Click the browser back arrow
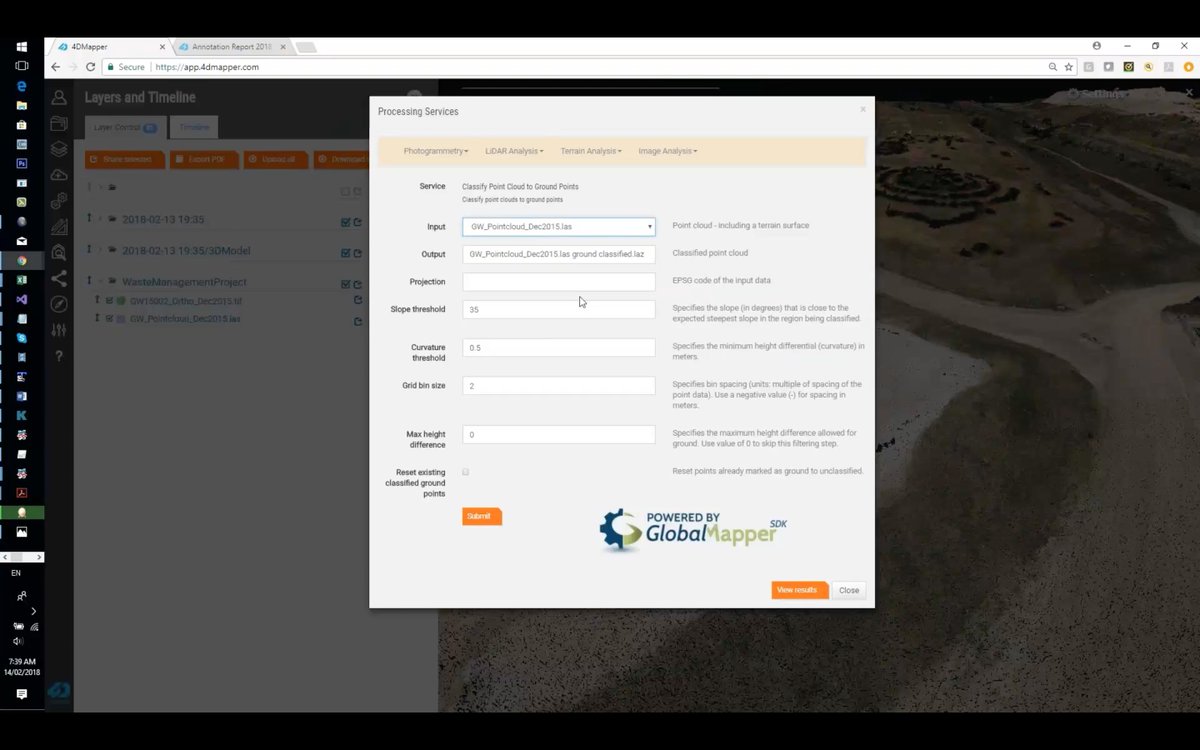1200x750 pixels. [x=55, y=67]
